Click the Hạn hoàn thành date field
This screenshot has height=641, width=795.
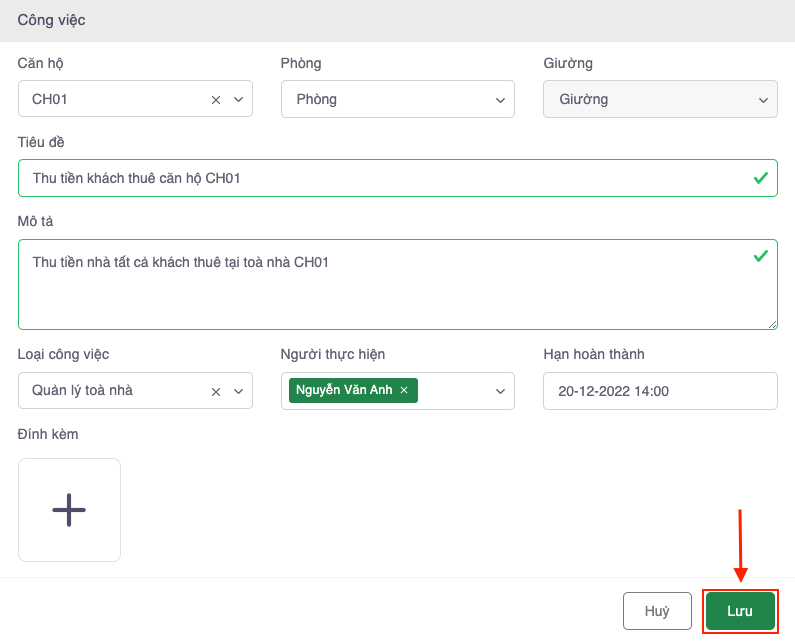659,391
